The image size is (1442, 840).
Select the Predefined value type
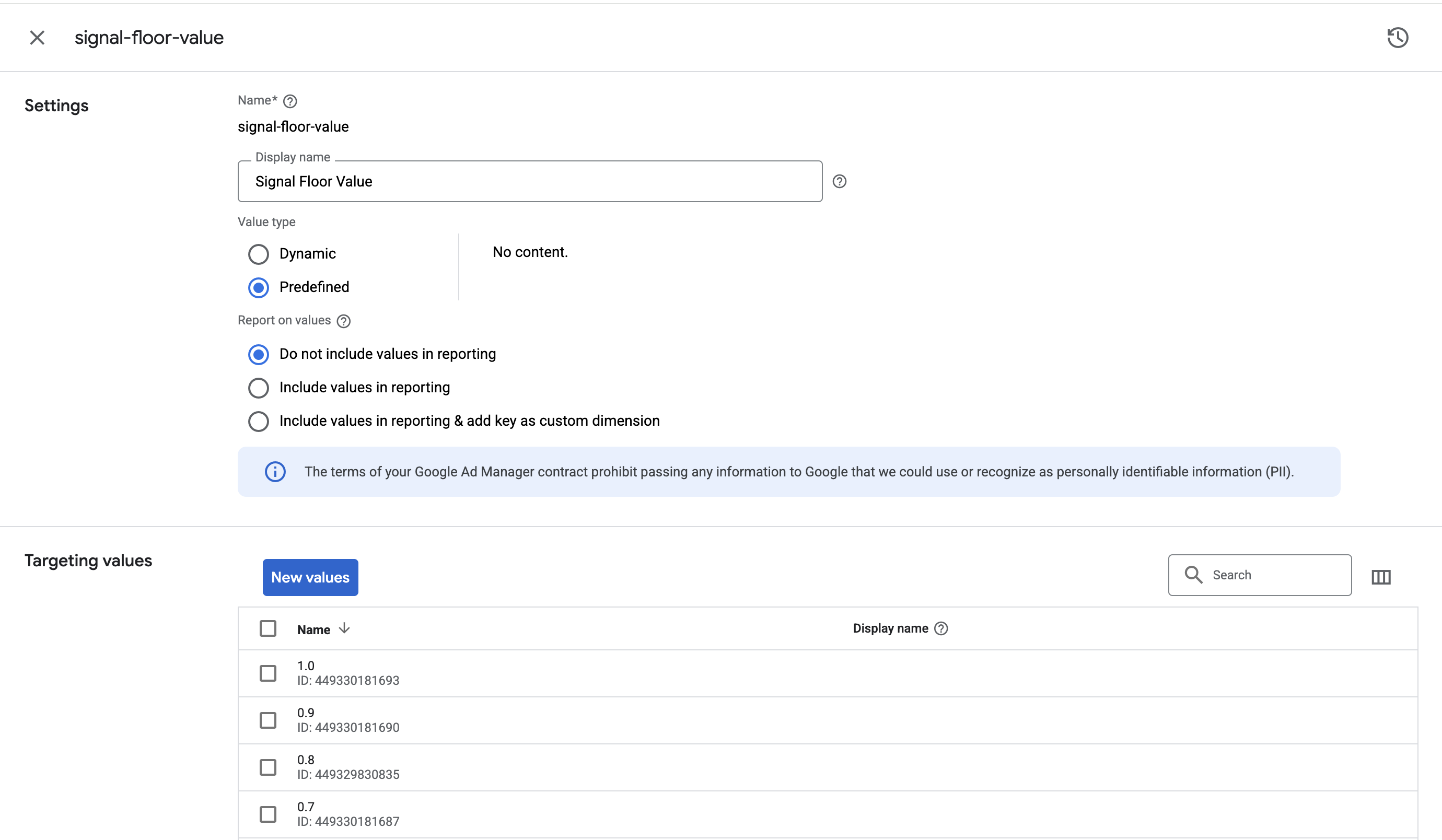coord(259,287)
